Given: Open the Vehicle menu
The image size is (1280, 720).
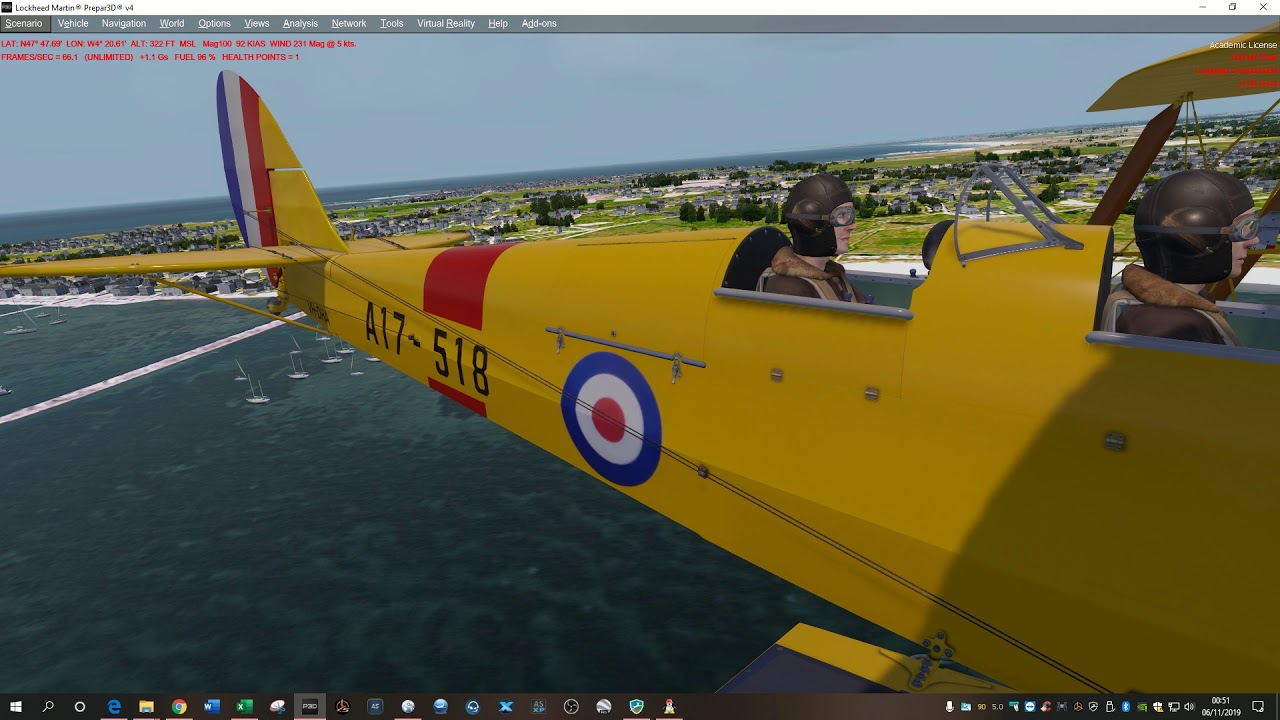Looking at the screenshot, I should (x=73, y=23).
